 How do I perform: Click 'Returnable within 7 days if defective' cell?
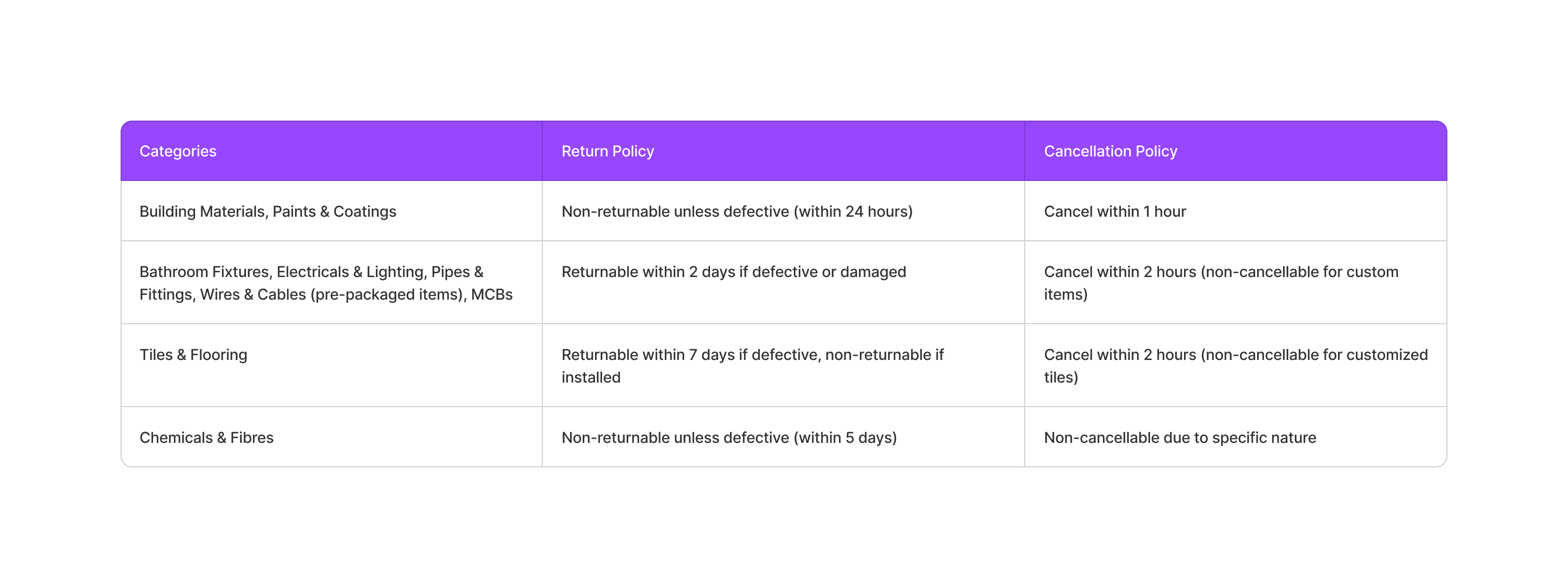(x=752, y=355)
